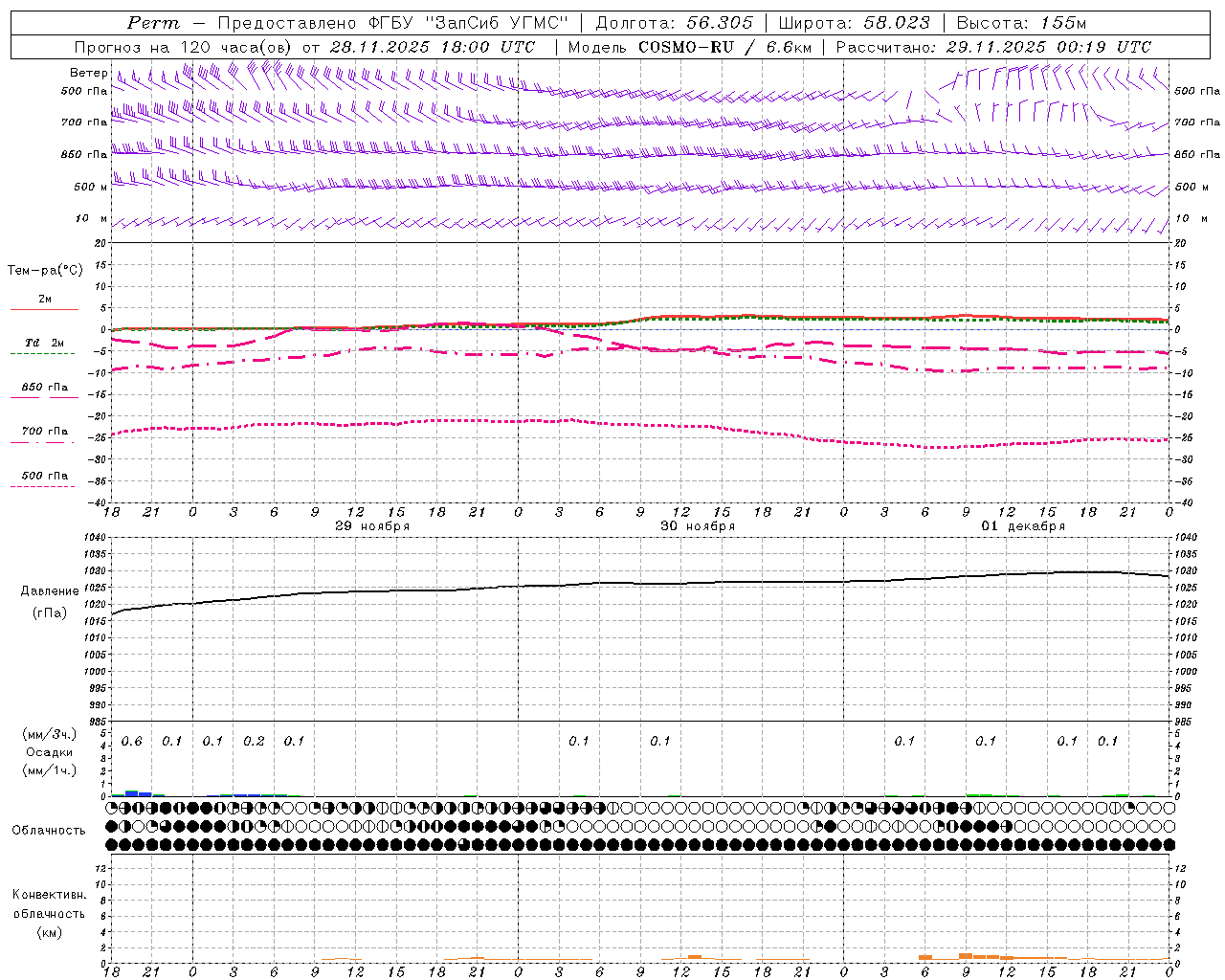Click the "0.2" precipitation amount value
Image resolution: width=1225 pixels, height=980 pixels.
(x=254, y=742)
